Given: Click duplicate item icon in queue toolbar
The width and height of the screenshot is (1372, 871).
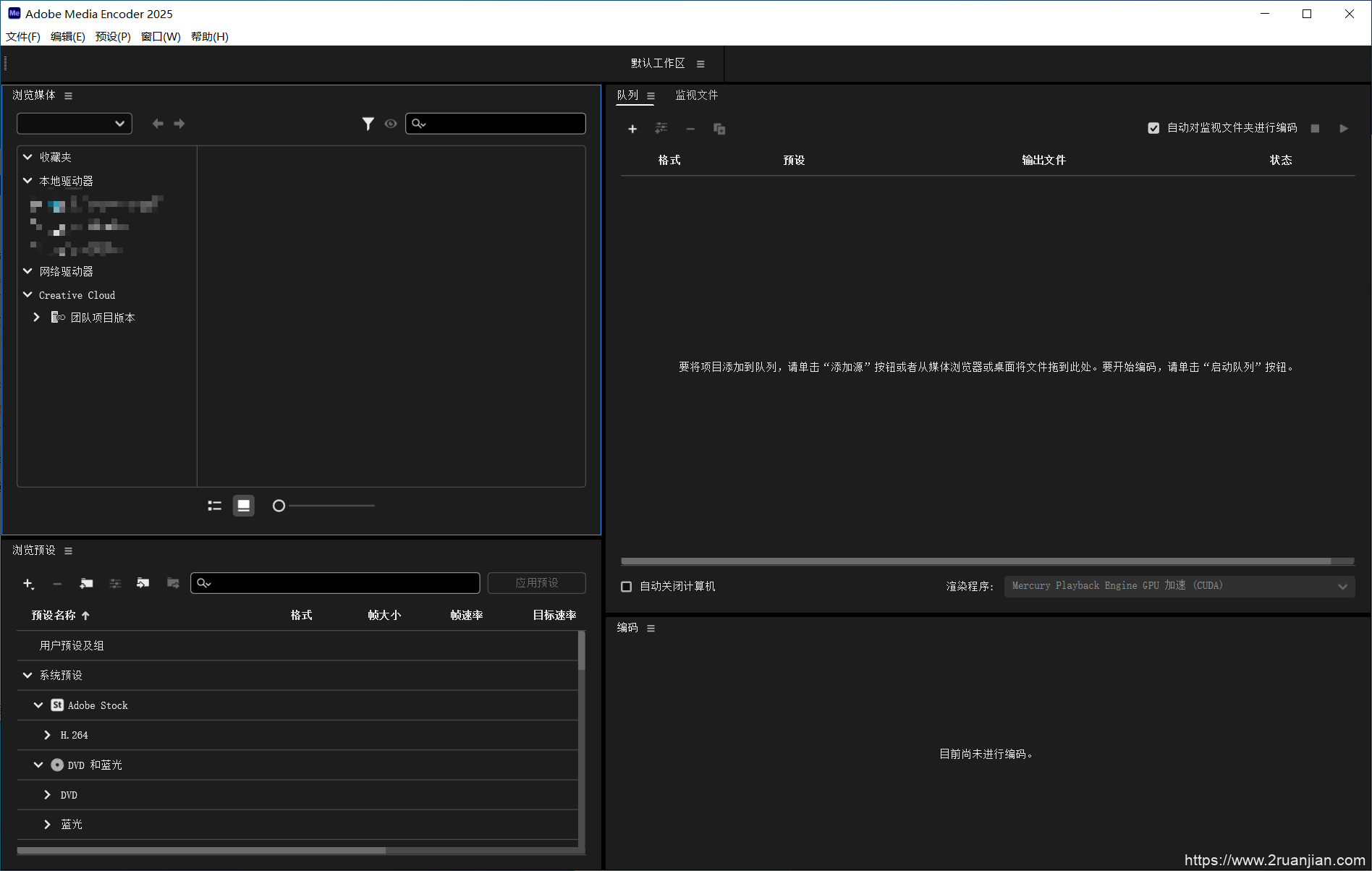Looking at the screenshot, I should point(719,129).
